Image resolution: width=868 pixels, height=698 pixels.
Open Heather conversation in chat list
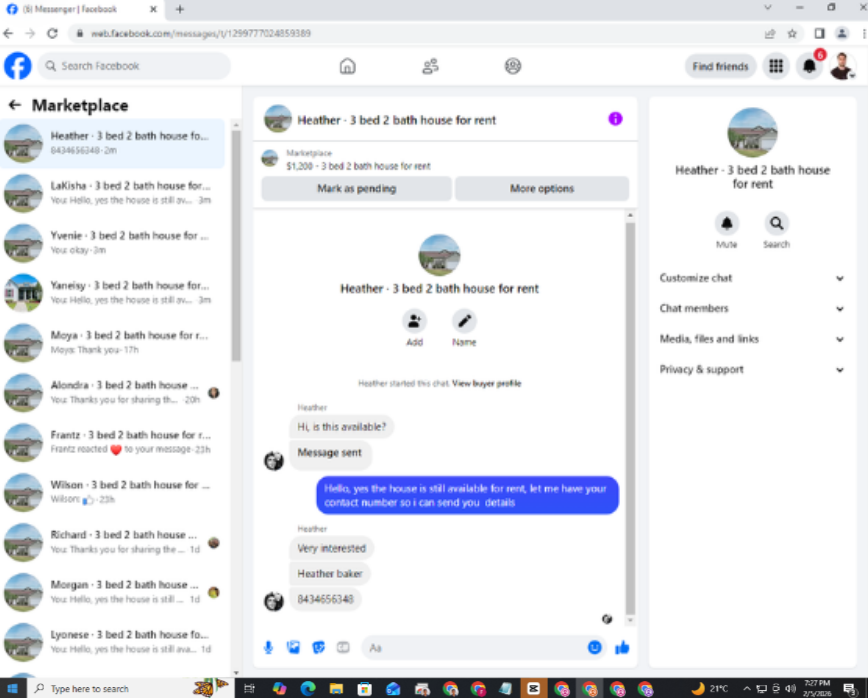tap(113, 143)
